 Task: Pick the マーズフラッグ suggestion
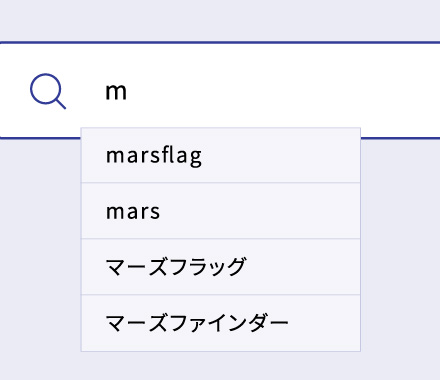coord(221,267)
